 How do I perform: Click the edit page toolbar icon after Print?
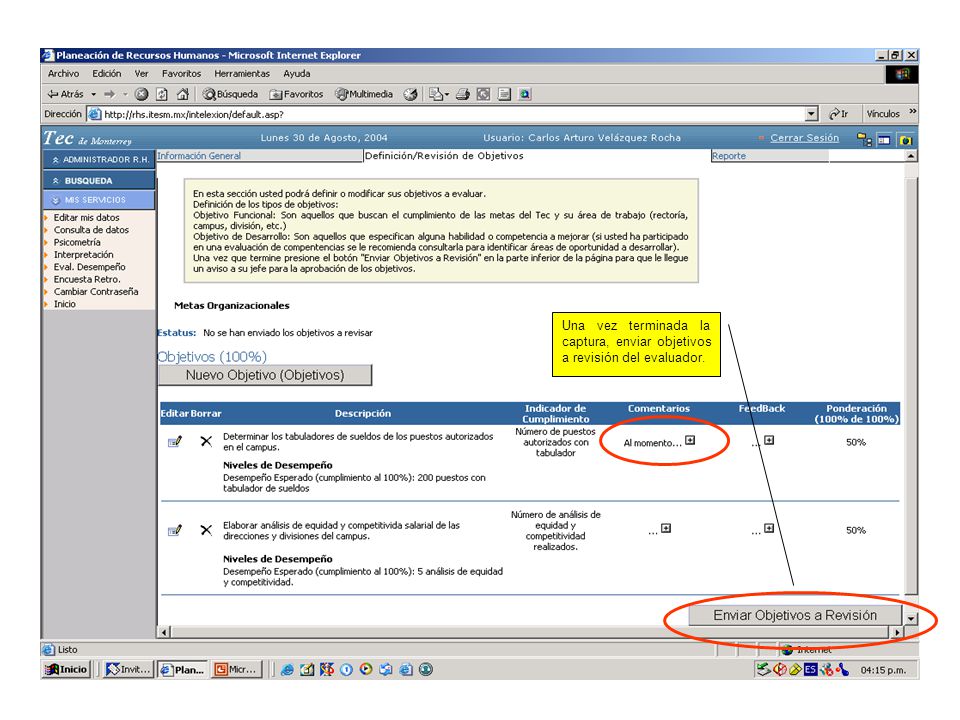[484, 94]
